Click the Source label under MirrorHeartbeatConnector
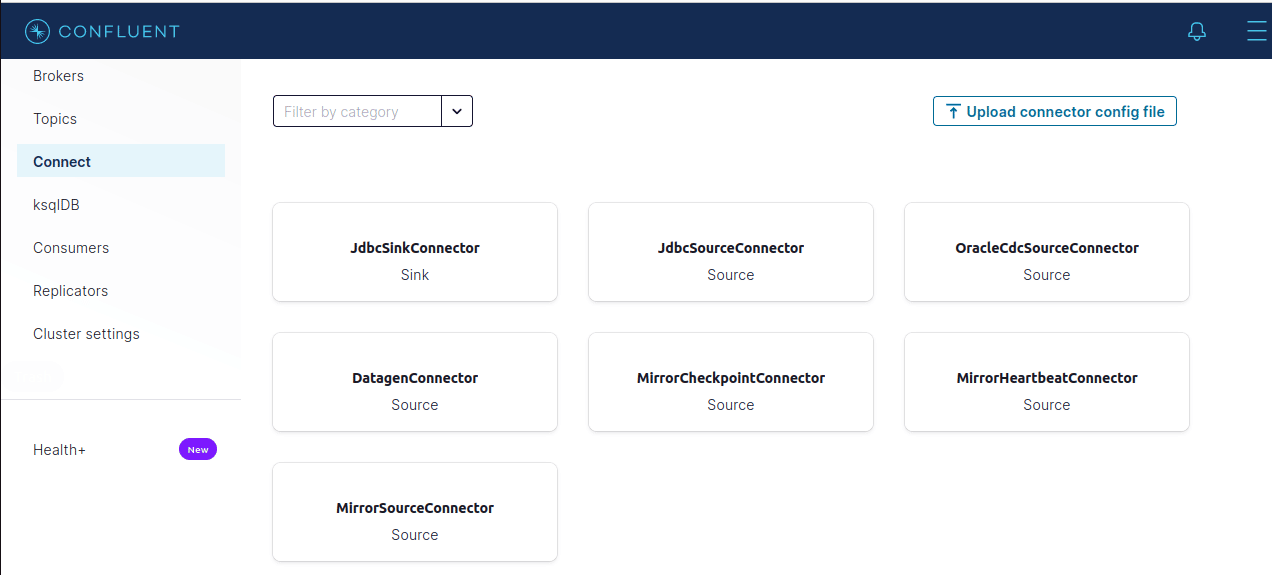1272x575 pixels. point(1047,405)
